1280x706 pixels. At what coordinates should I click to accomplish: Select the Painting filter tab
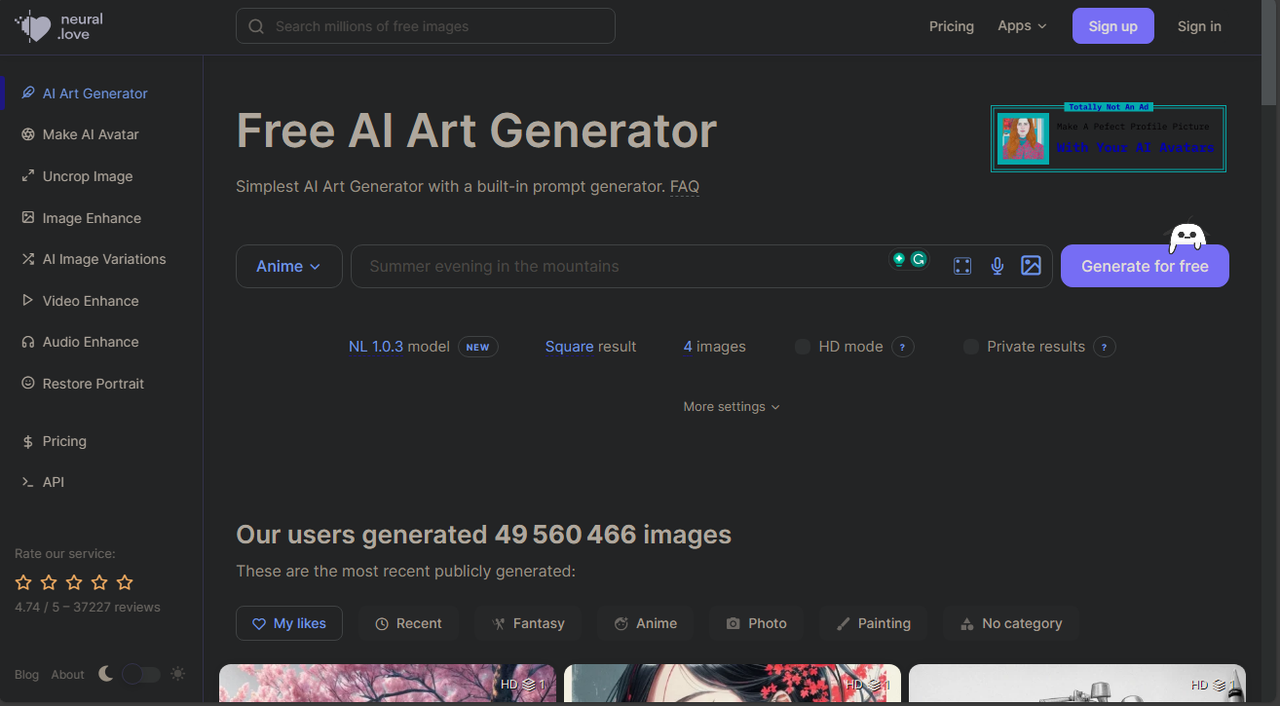873,623
